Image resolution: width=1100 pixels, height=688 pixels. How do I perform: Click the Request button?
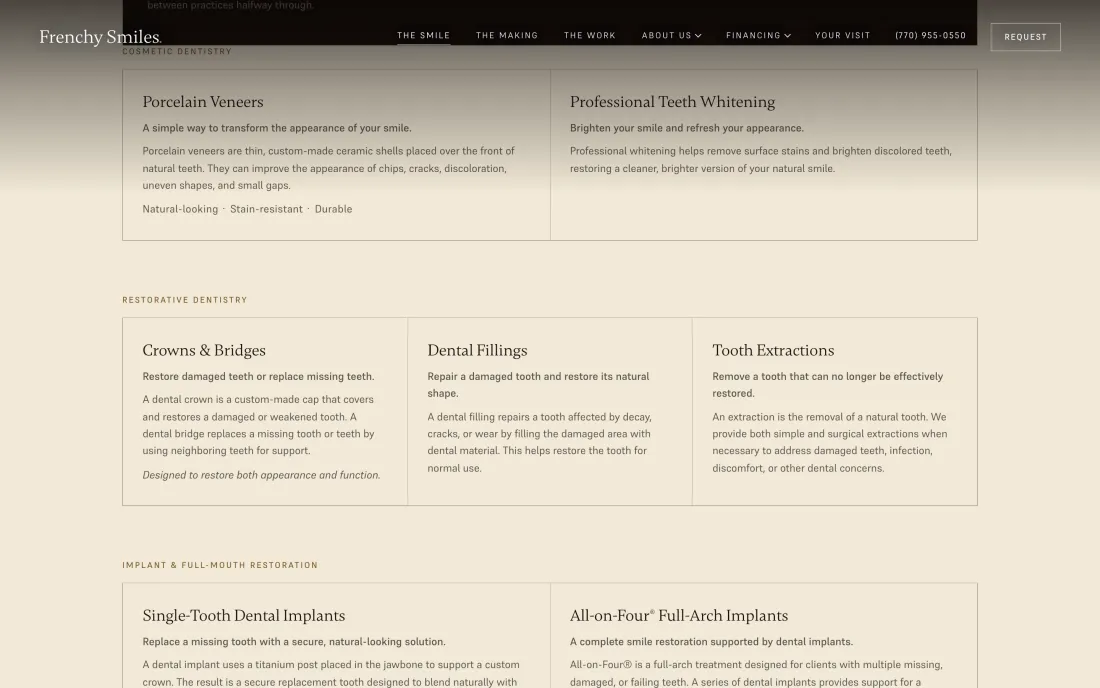tap(1026, 37)
